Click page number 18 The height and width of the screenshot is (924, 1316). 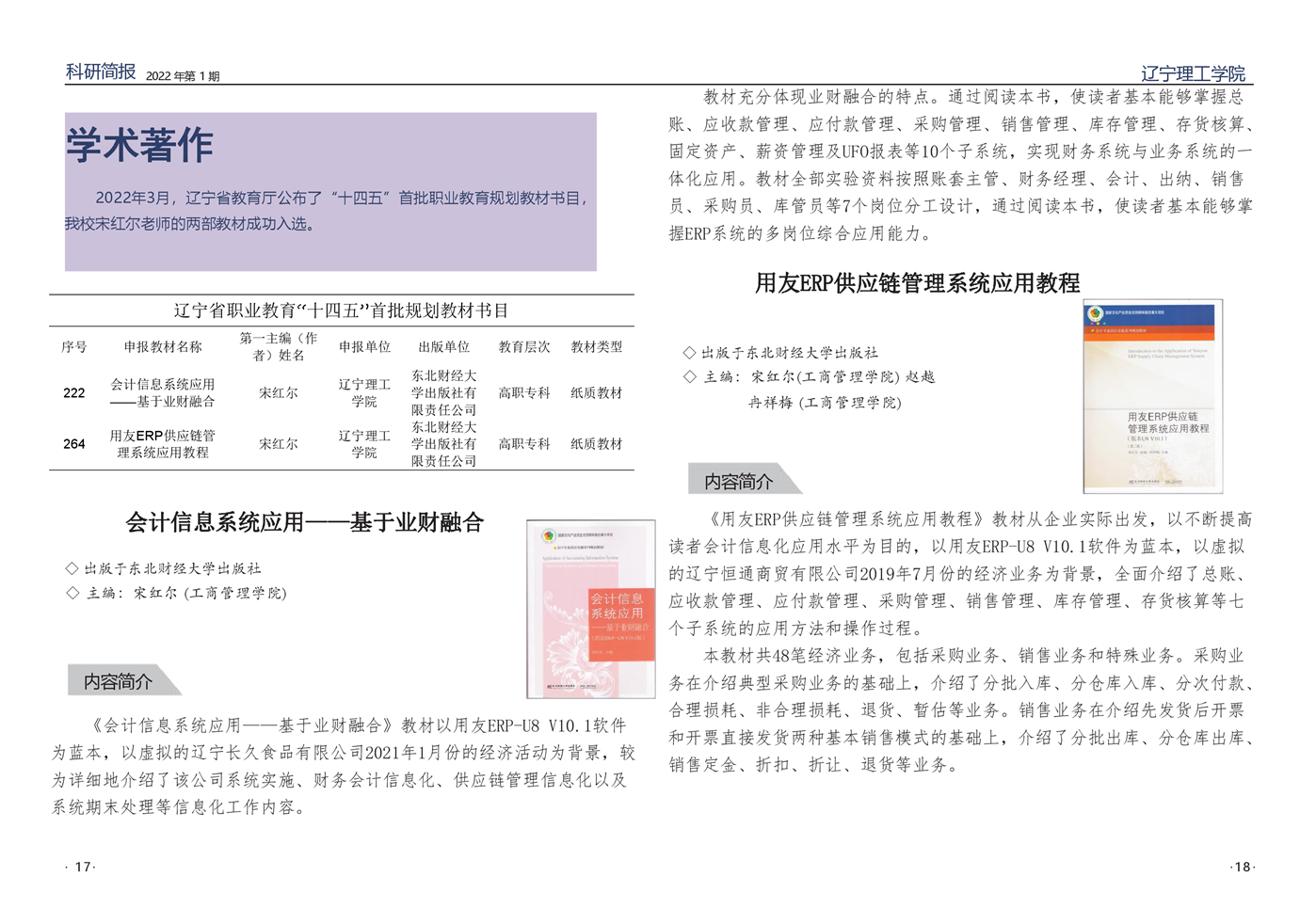pos(1242,867)
